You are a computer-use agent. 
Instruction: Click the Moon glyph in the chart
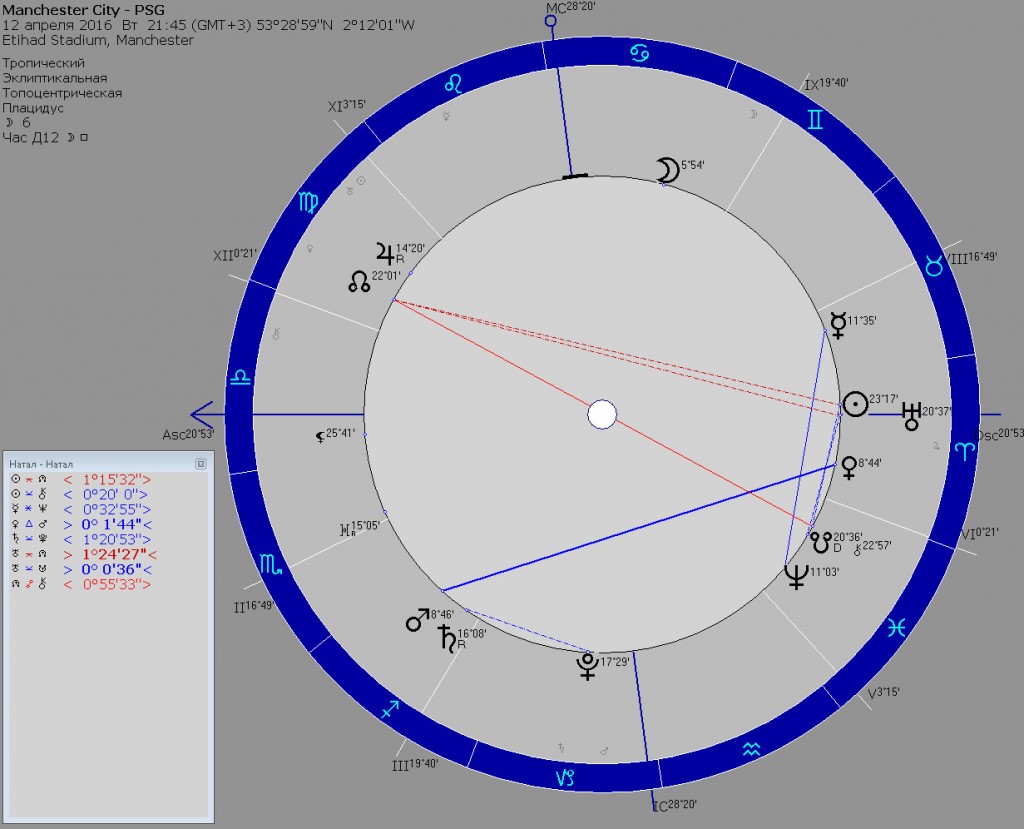point(666,171)
